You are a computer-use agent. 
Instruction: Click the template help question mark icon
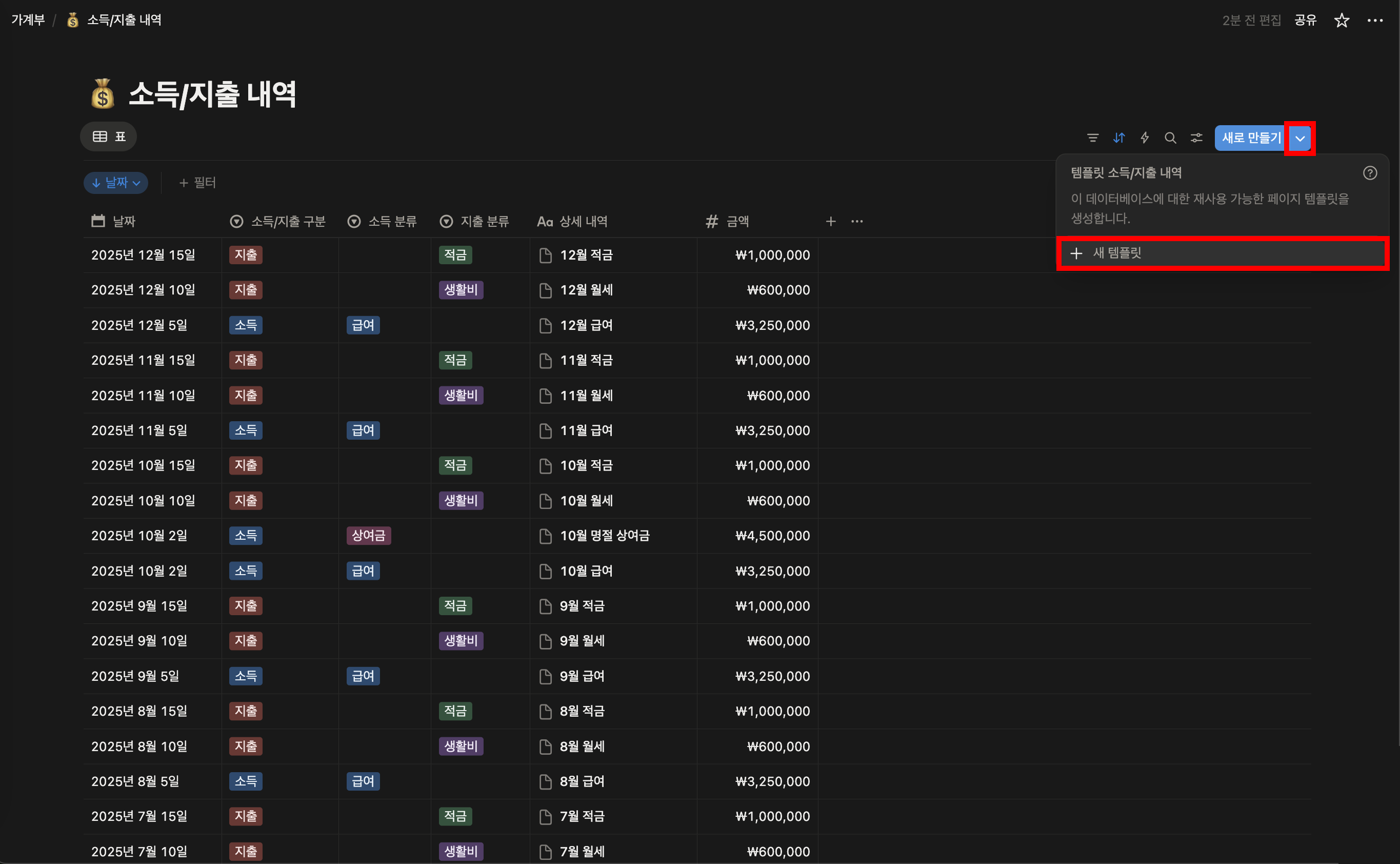1369,173
